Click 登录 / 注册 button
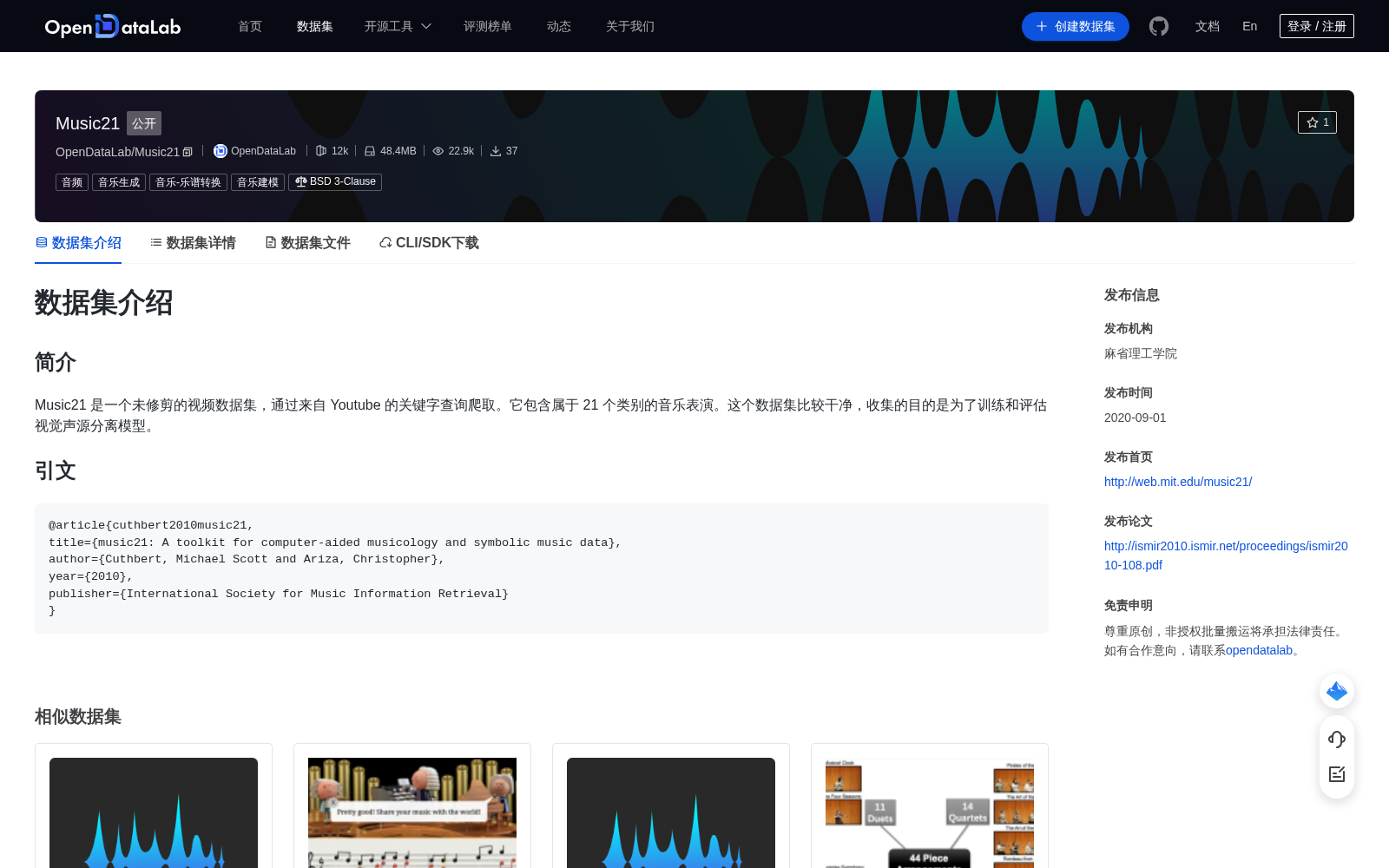This screenshot has width=1389, height=868. pyautogui.click(x=1317, y=26)
